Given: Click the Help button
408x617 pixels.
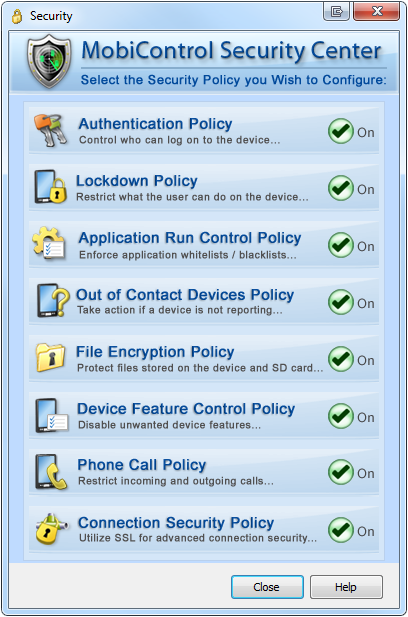Looking at the screenshot, I should (346, 587).
